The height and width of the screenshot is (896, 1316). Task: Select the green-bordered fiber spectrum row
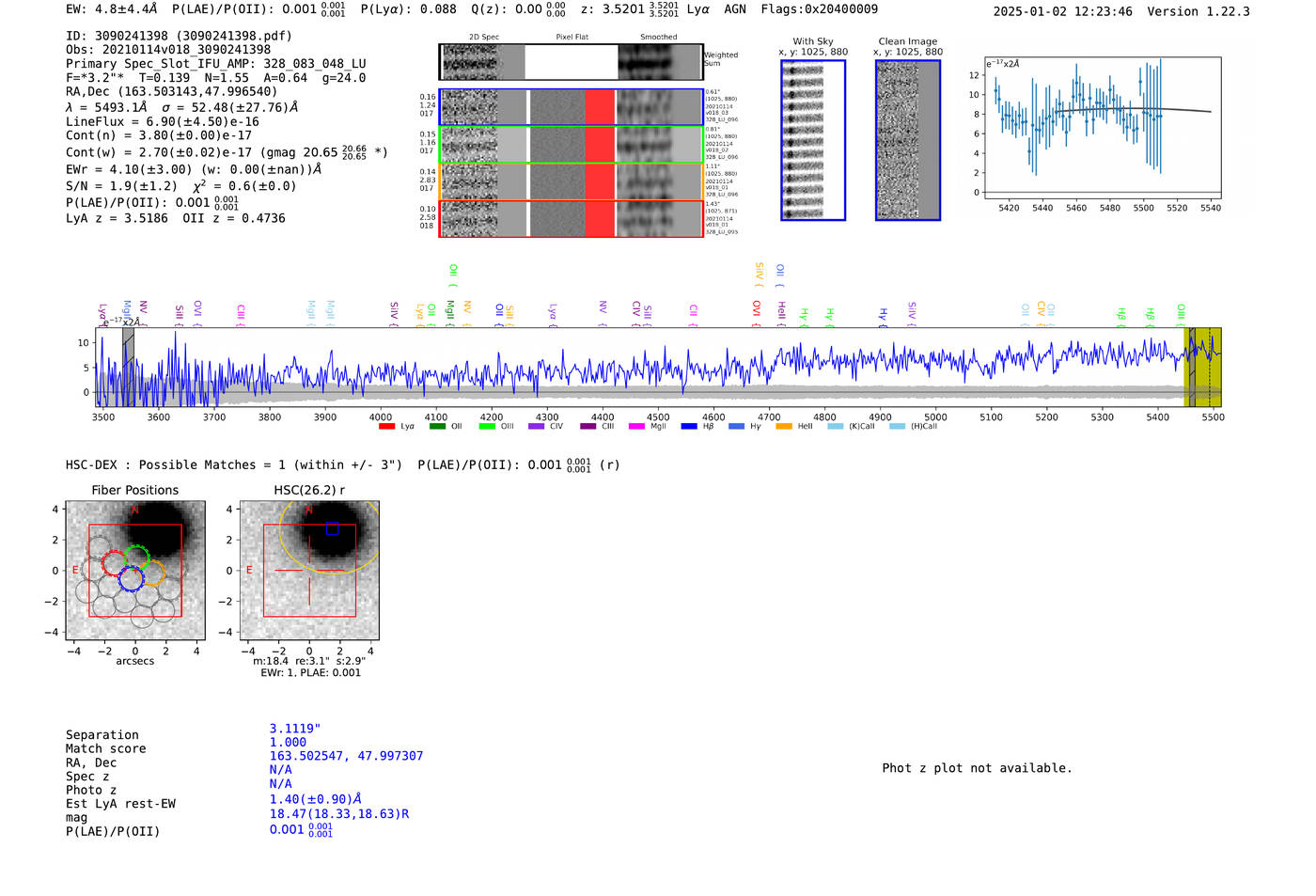571,144
